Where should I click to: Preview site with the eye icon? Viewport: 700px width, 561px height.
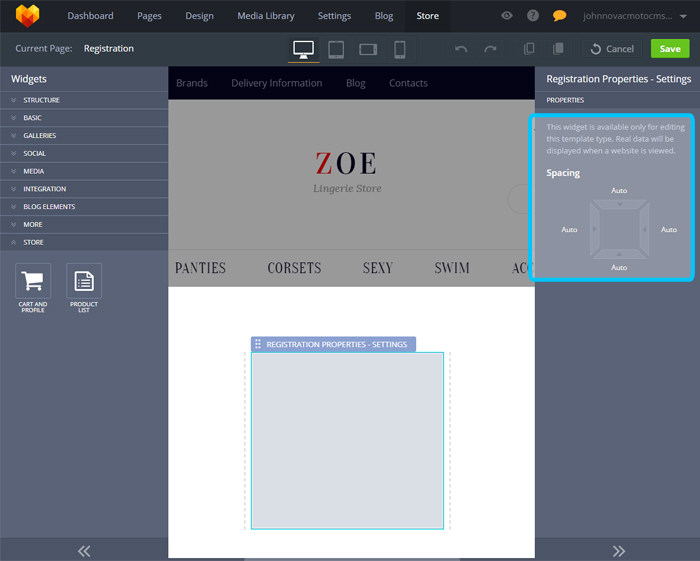coord(506,16)
